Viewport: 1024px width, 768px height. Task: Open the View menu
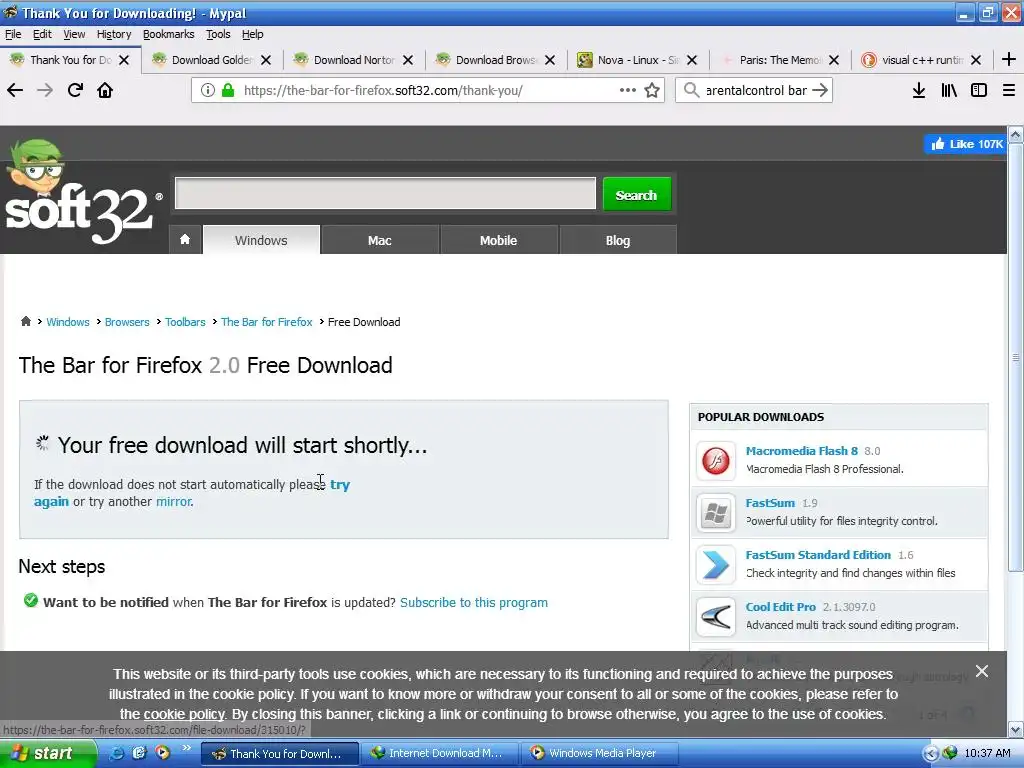pyautogui.click(x=74, y=34)
